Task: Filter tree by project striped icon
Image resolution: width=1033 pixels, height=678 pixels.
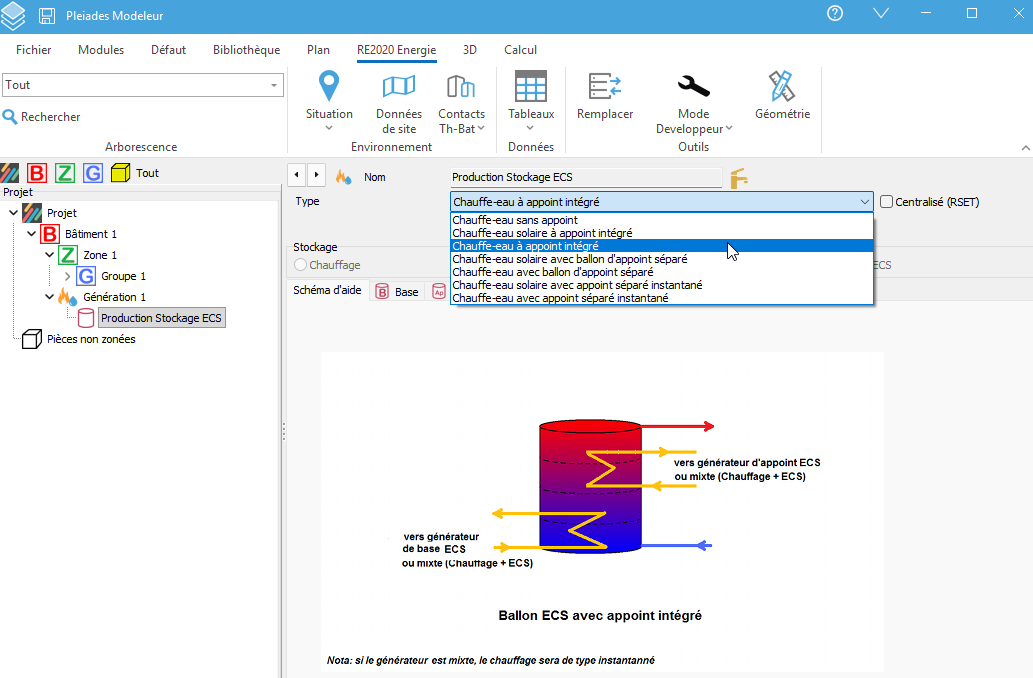Action: click(10, 173)
